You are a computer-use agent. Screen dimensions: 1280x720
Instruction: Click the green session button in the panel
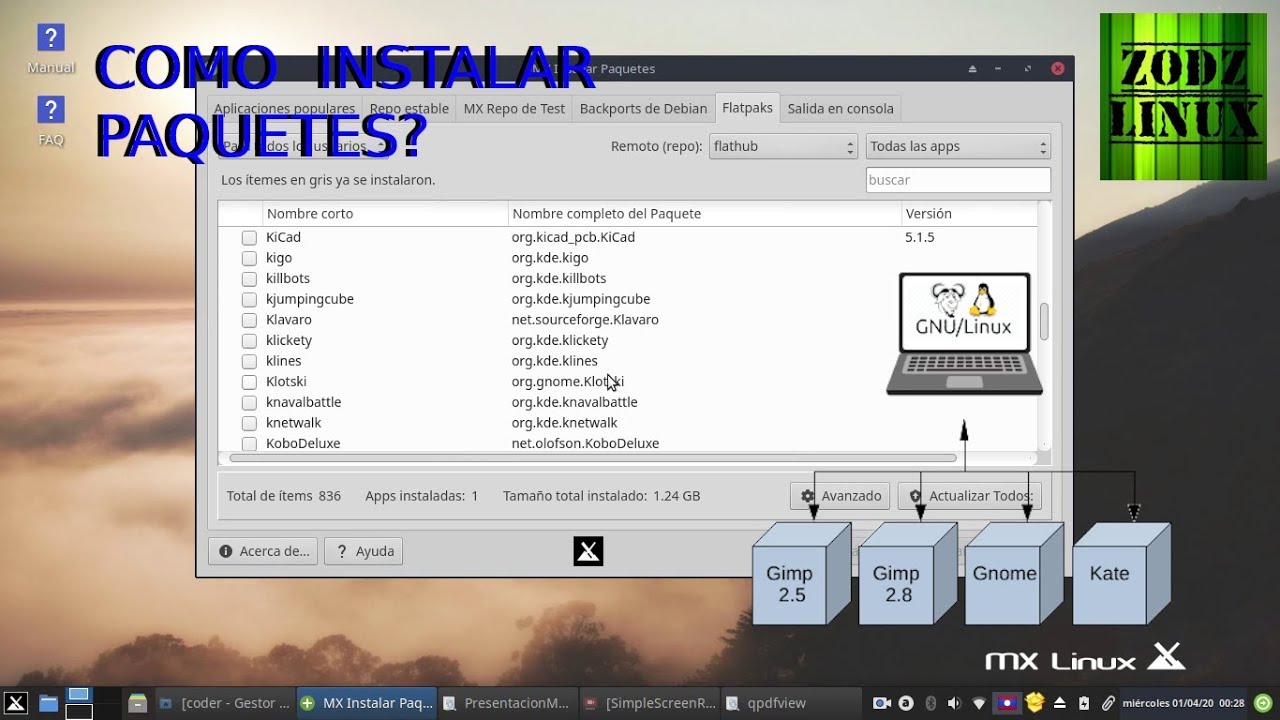[x=1263, y=703]
